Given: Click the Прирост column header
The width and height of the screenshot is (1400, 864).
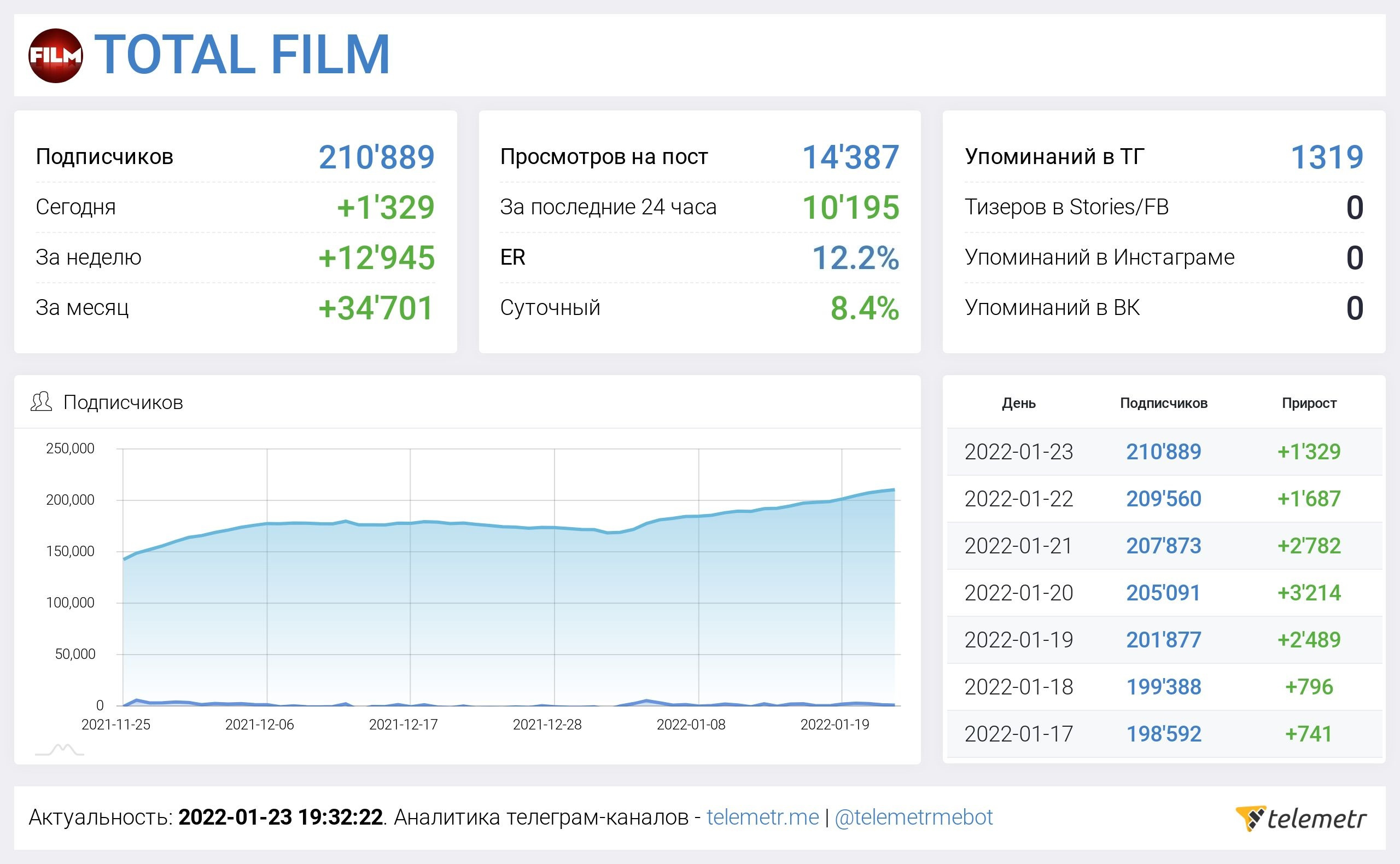Looking at the screenshot, I should coord(1309,404).
